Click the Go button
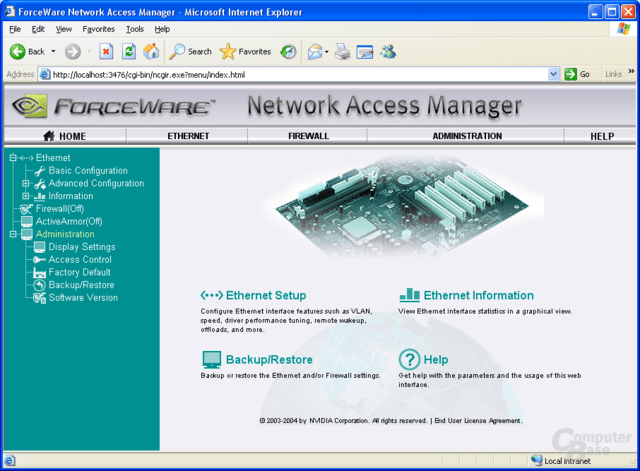 tap(577, 74)
